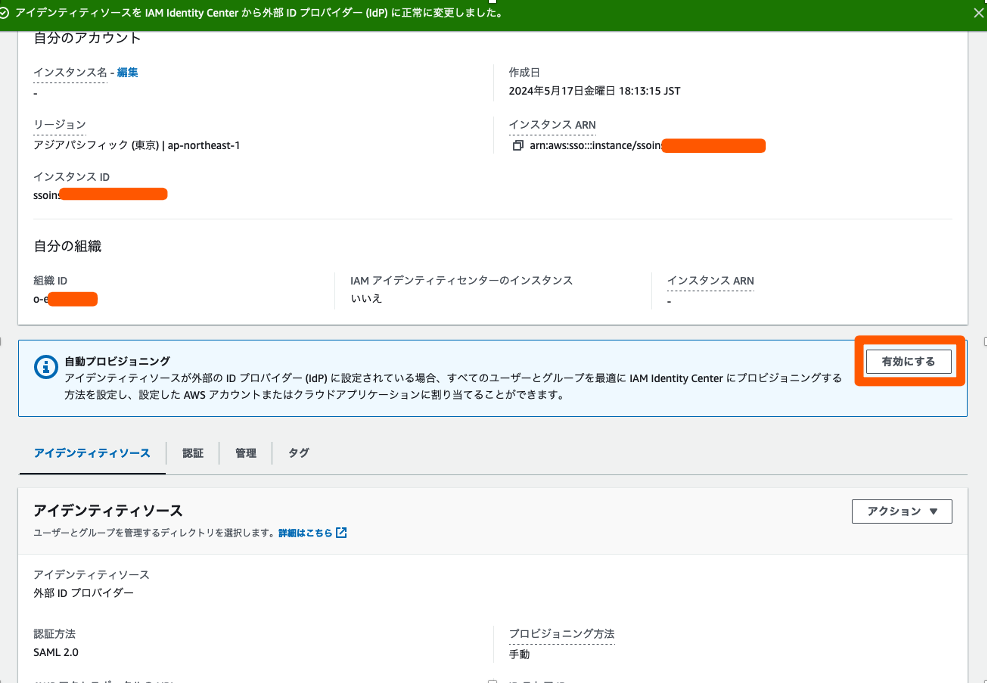Click the 認証方法 label
987x683 pixels.
click(54, 634)
